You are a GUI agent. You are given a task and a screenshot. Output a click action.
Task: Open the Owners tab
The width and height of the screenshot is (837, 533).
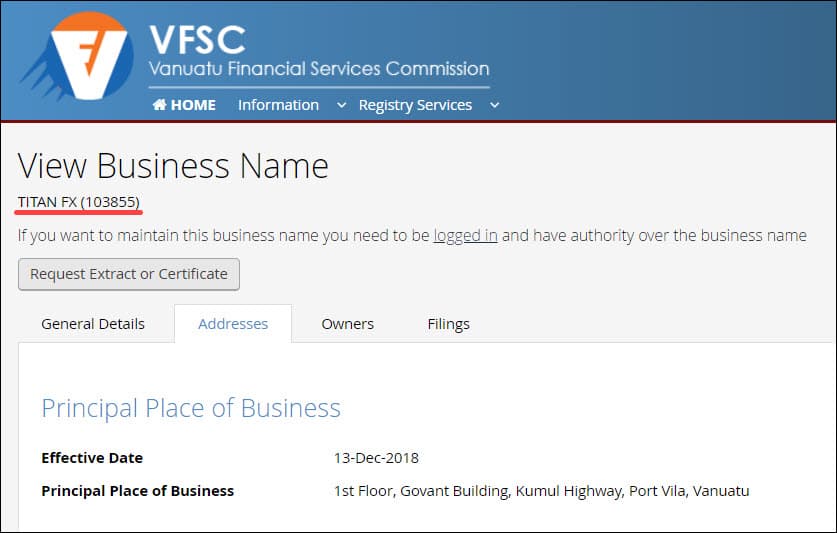[347, 324]
